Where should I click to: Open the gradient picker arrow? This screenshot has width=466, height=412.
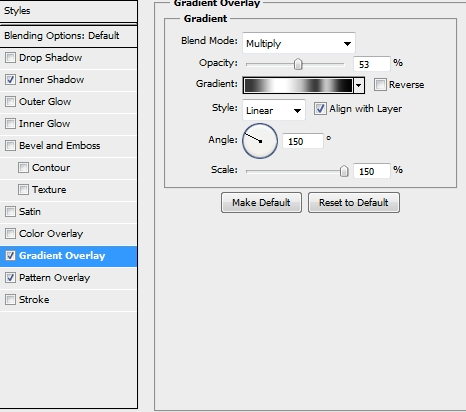pyautogui.click(x=359, y=85)
